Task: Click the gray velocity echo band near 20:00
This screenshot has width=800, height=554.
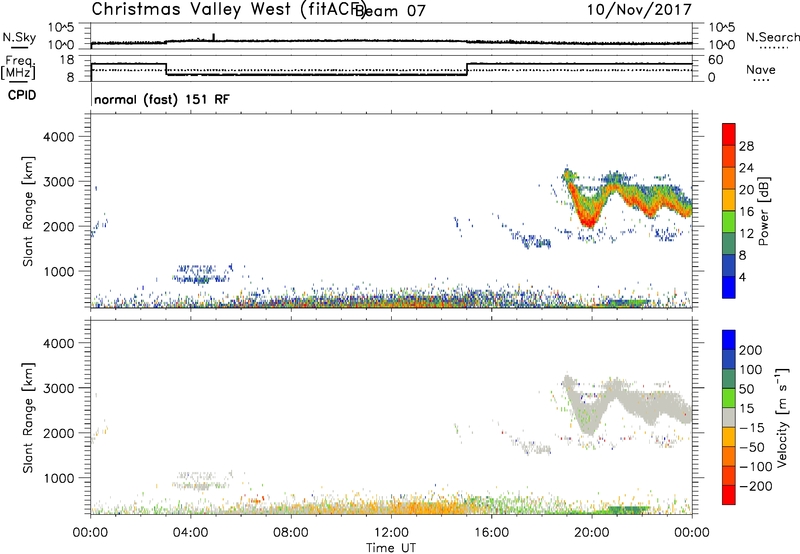Action: click(x=588, y=416)
